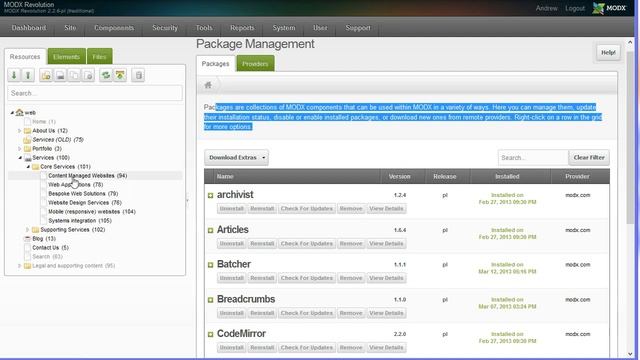Focus the packages Search field
640x360 pixels.
[533, 158]
